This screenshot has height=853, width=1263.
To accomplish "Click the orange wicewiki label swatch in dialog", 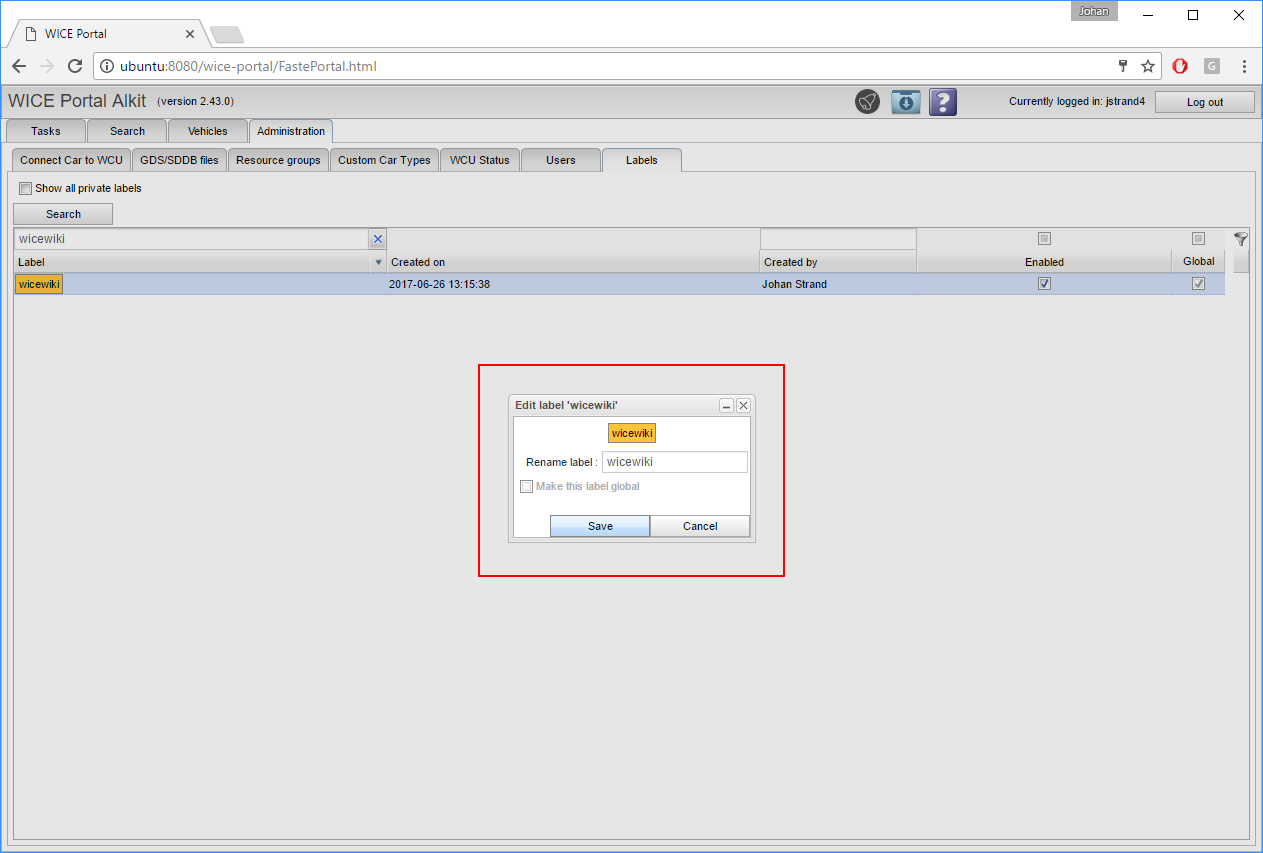I will click(632, 433).
